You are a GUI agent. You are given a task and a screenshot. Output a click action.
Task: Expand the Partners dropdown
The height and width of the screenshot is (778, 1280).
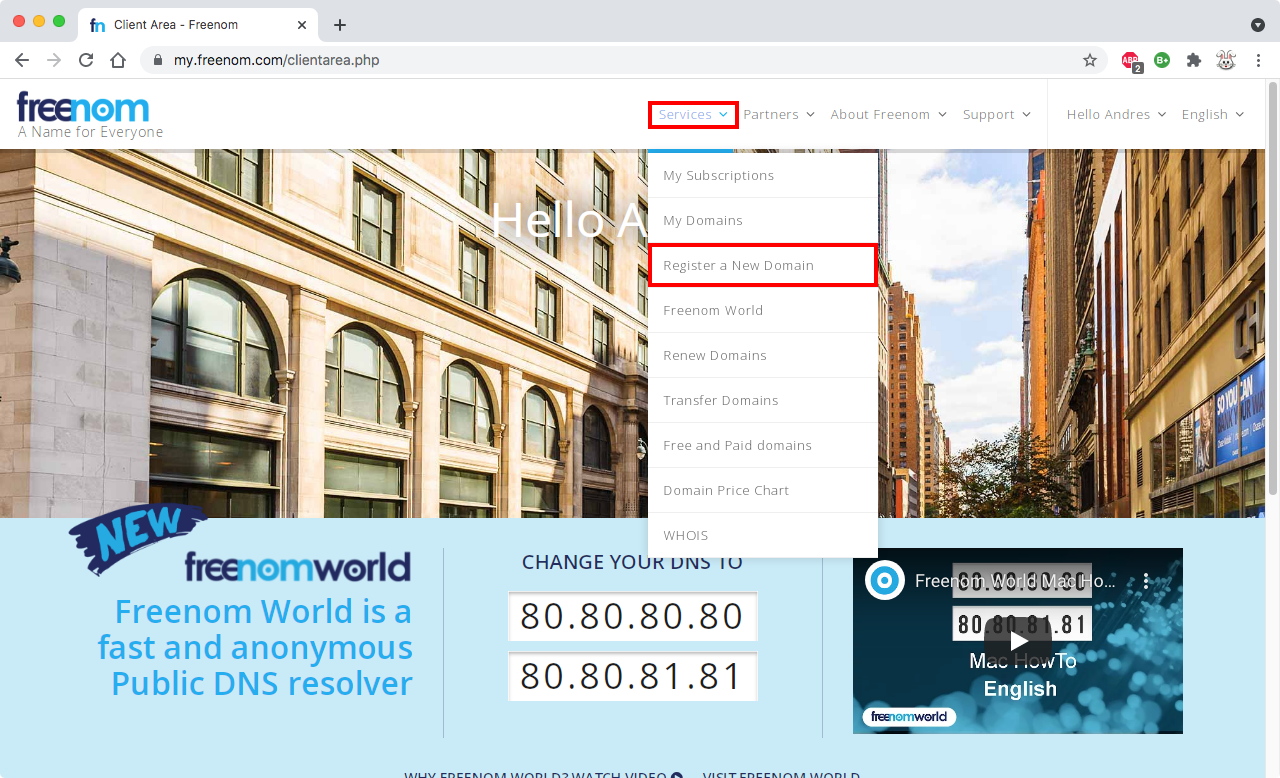(x=778, y=115)
